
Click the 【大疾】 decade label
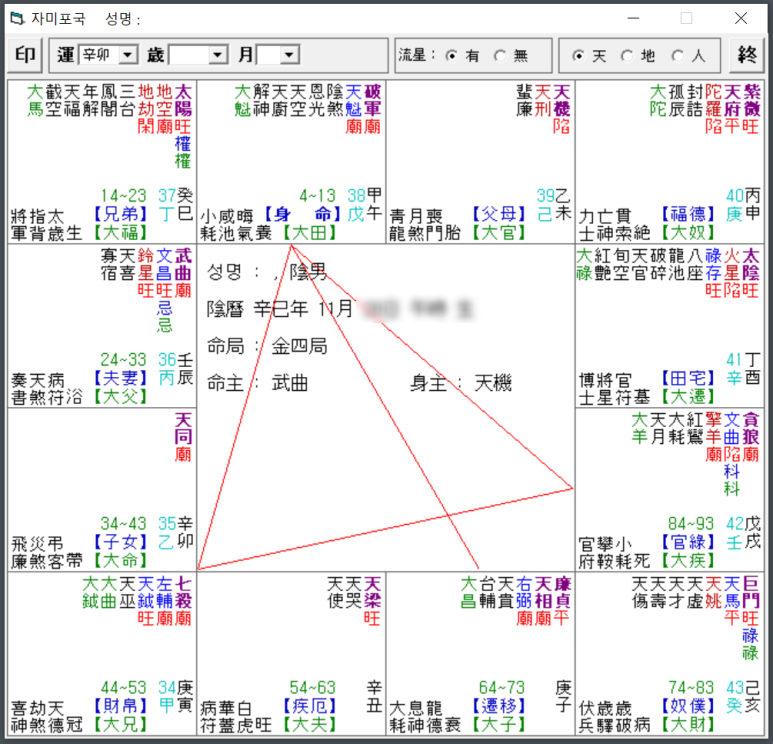688,560
